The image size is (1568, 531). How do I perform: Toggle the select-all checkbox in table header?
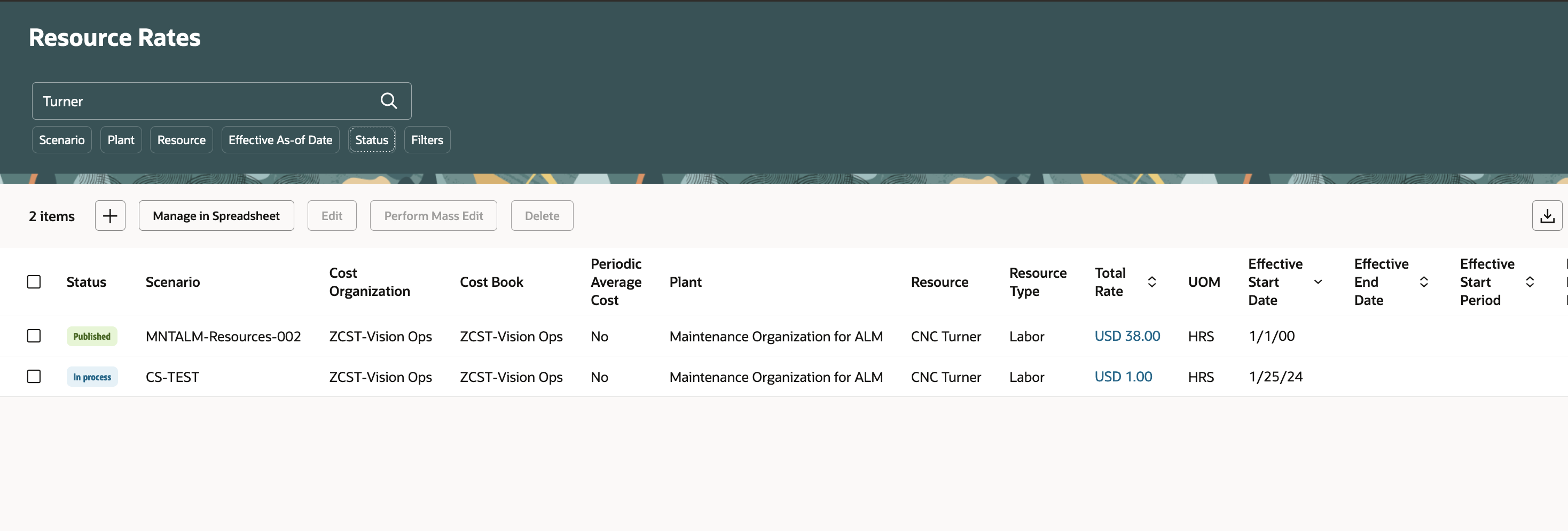(34, 282)
